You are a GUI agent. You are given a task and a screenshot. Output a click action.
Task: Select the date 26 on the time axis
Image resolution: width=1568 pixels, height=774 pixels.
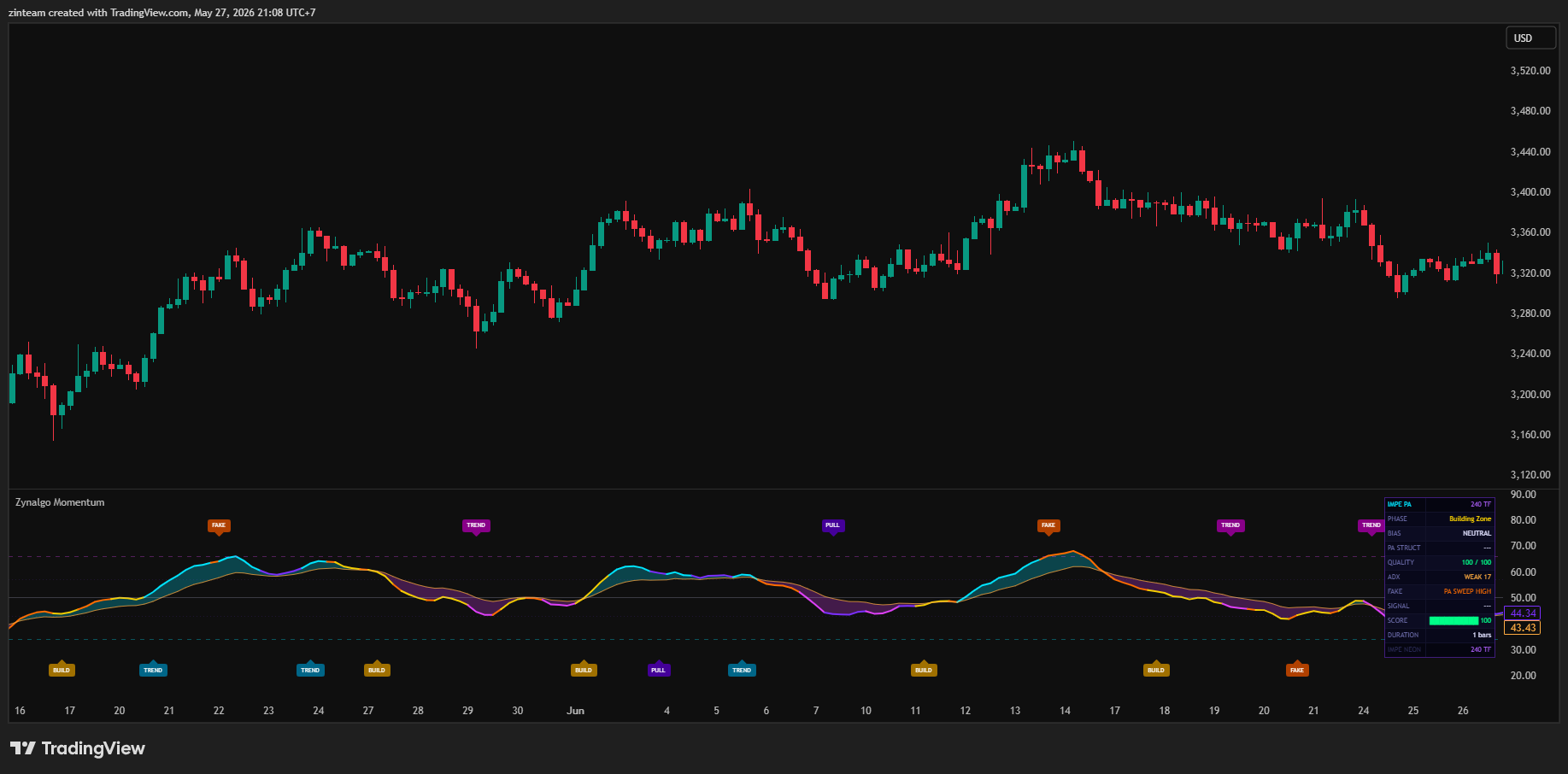point(1463,711)
